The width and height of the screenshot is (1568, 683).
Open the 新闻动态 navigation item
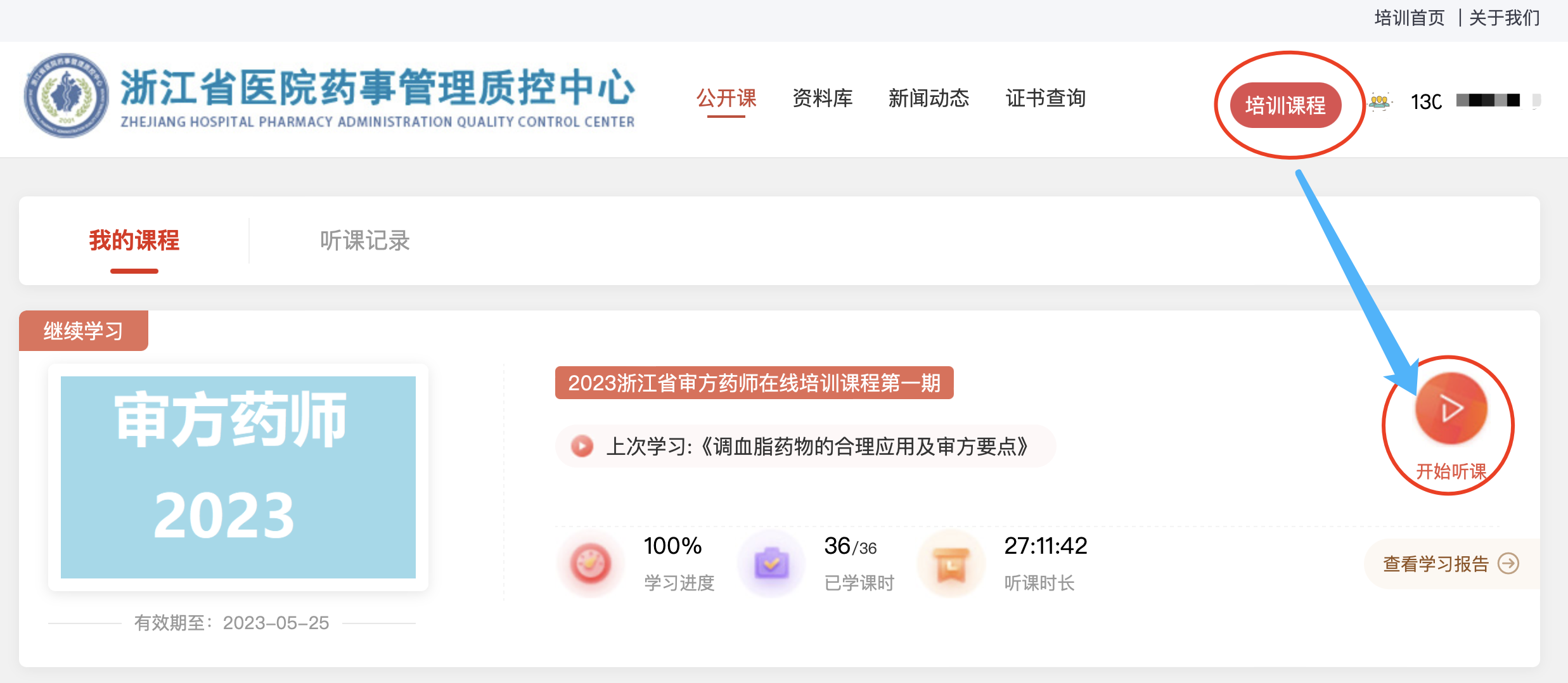point(929,98)
